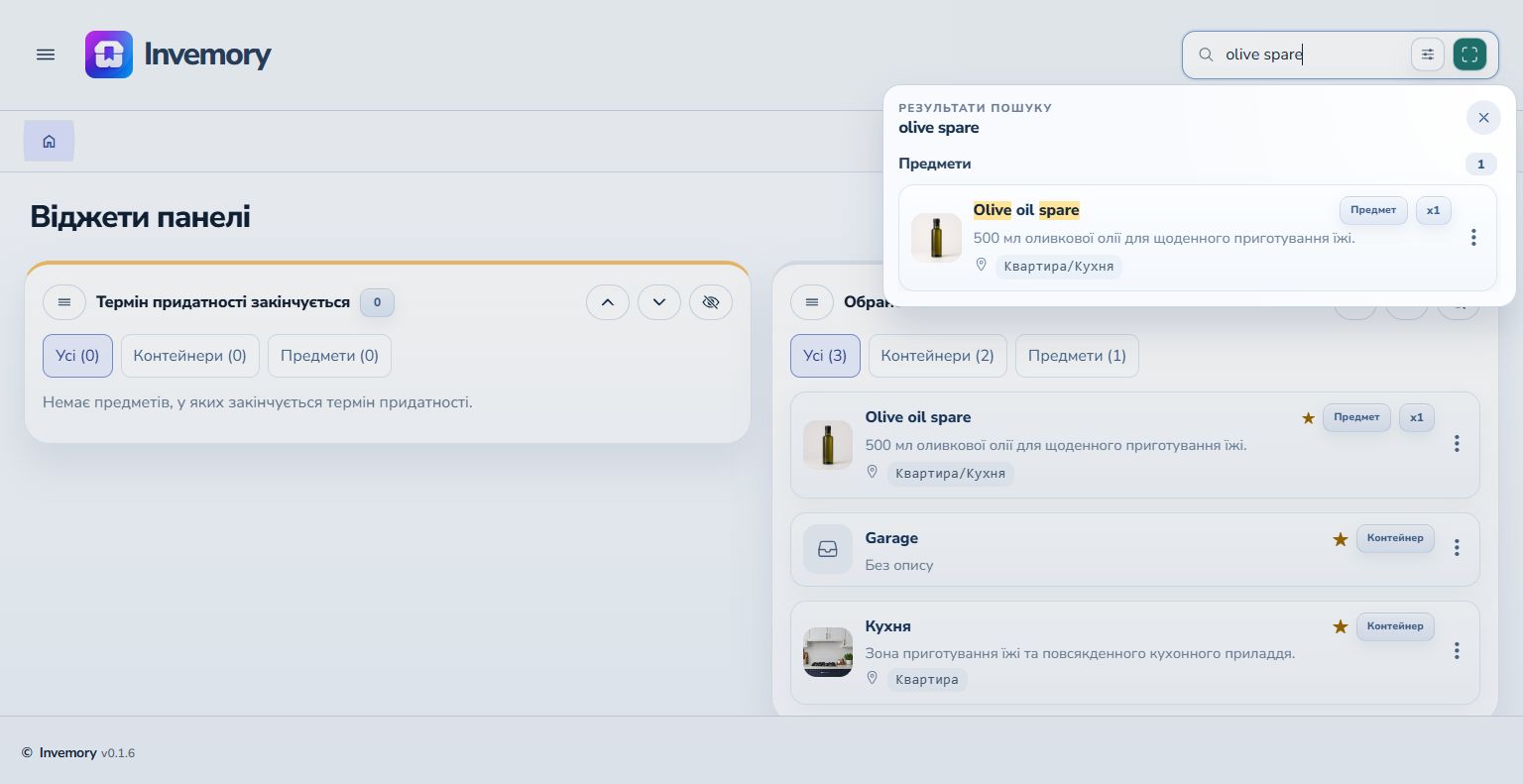The width and height of the screenshot is (1523, 784).
Task: Select Контейнери (0) tab
Action: [190, 356]
